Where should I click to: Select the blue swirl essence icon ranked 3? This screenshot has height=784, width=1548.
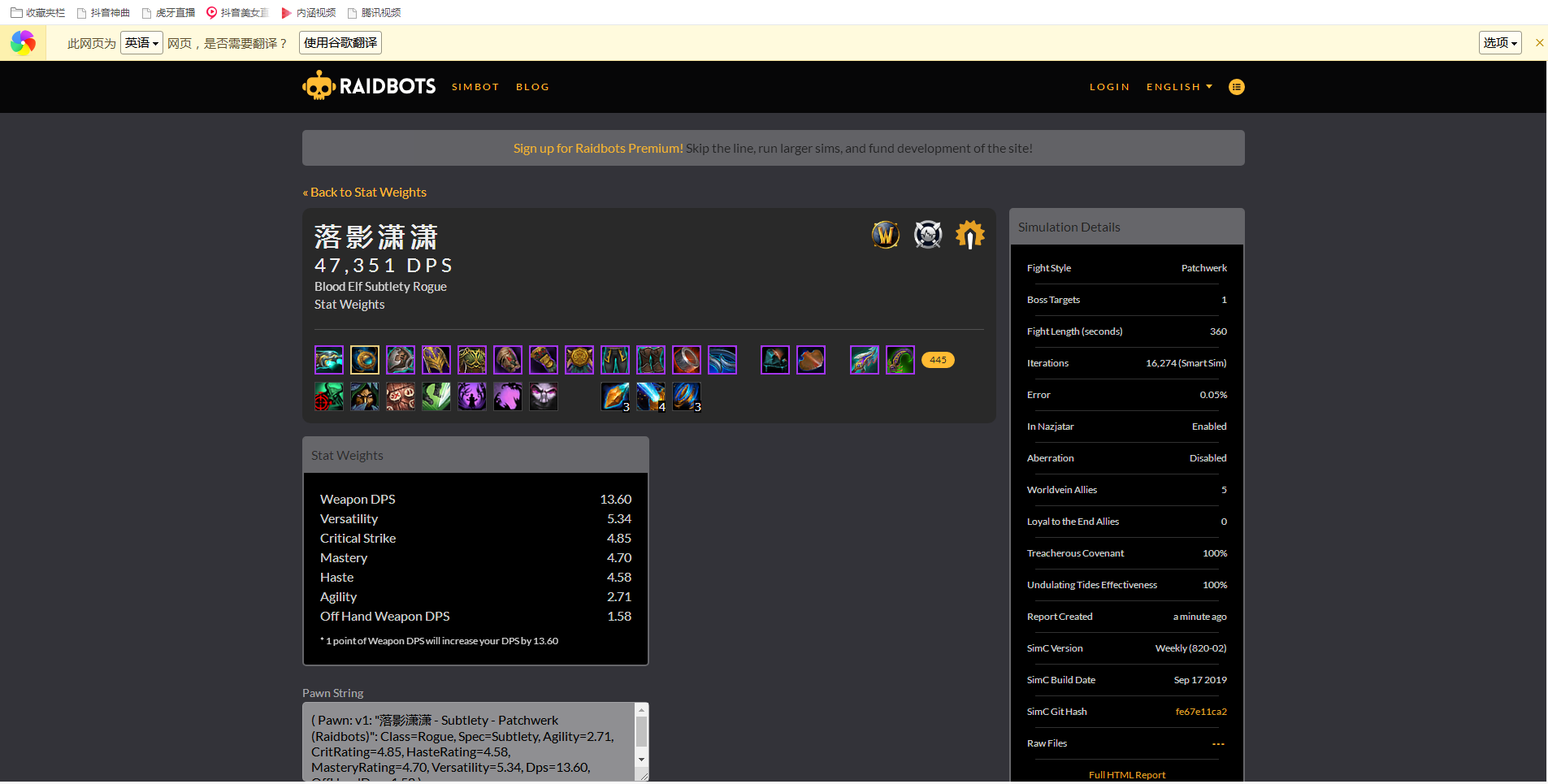pyautogui.click(x=687, y=396)
